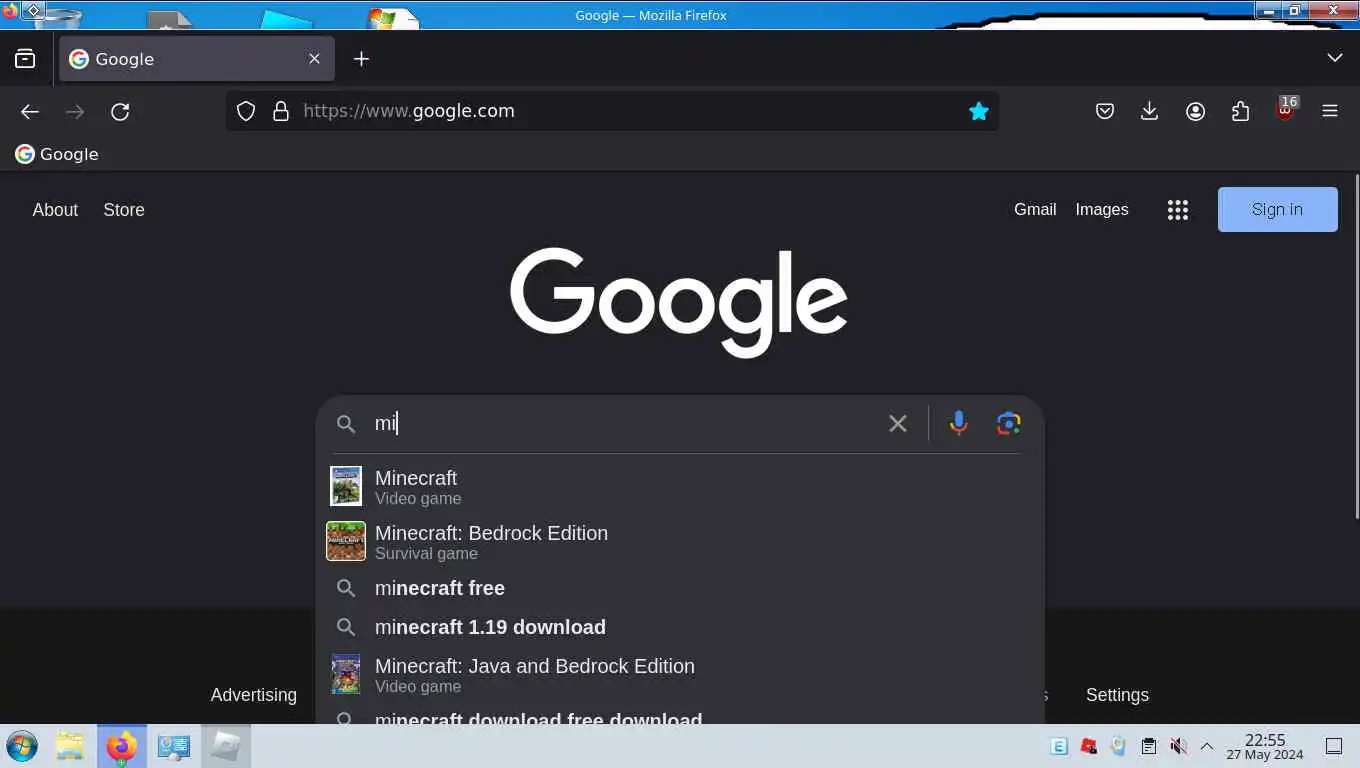Screen dimensions: 1360x768
Task: Open the Settings footer link
Action: pyautogui.click(x=1117, y=695)
